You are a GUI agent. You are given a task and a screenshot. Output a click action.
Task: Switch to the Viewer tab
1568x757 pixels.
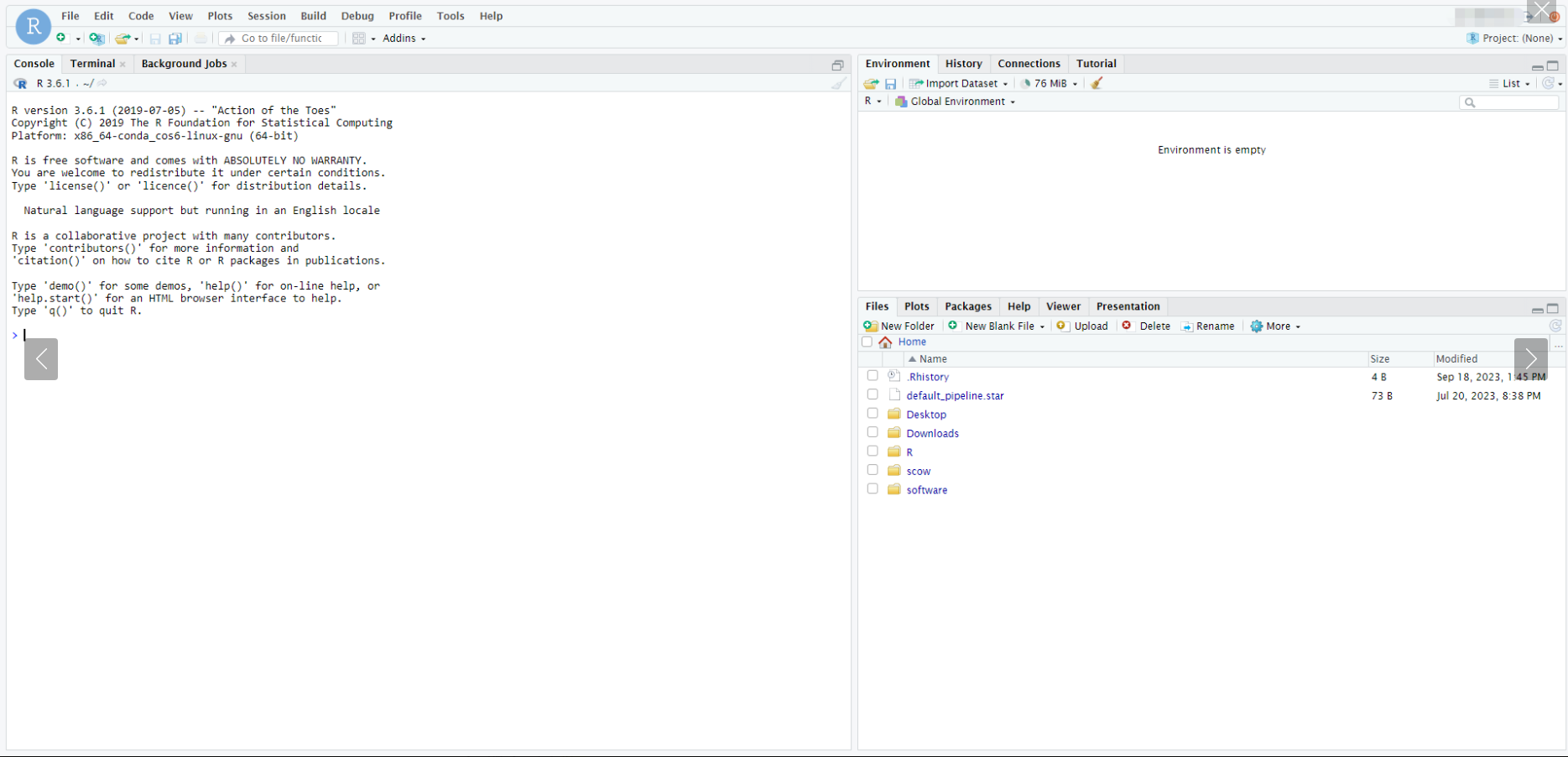click(1063, 306)
